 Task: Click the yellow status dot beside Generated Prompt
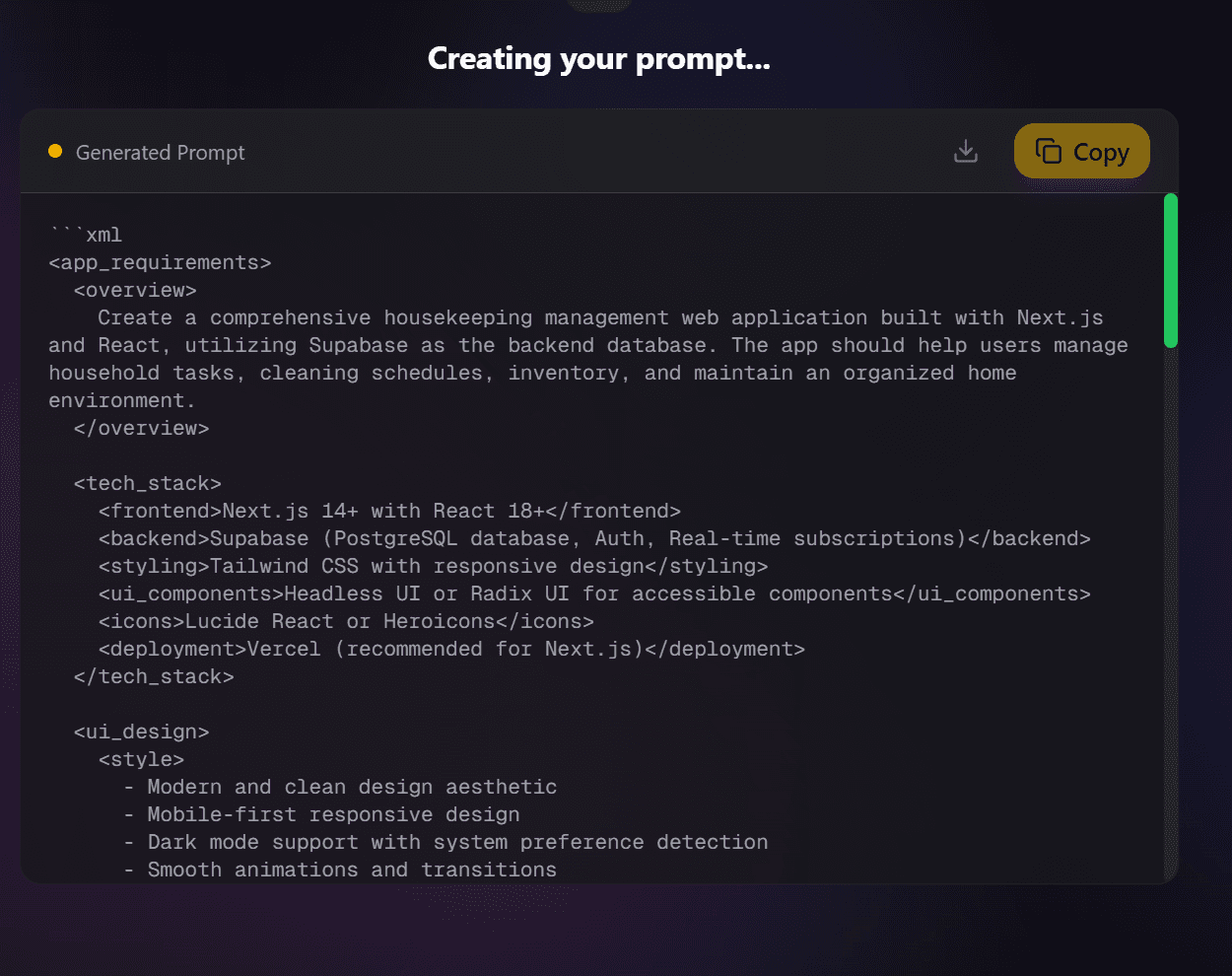[x=55, y=151]
